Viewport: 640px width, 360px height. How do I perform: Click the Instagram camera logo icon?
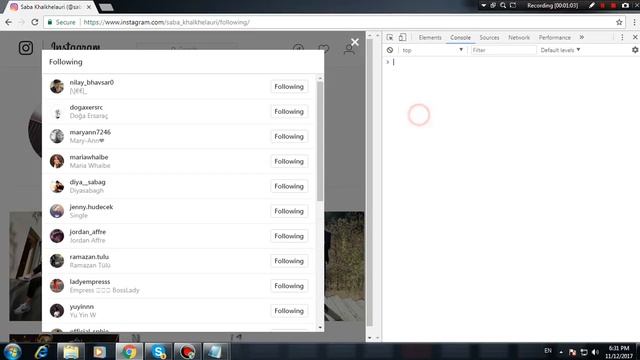pos(26,48)
